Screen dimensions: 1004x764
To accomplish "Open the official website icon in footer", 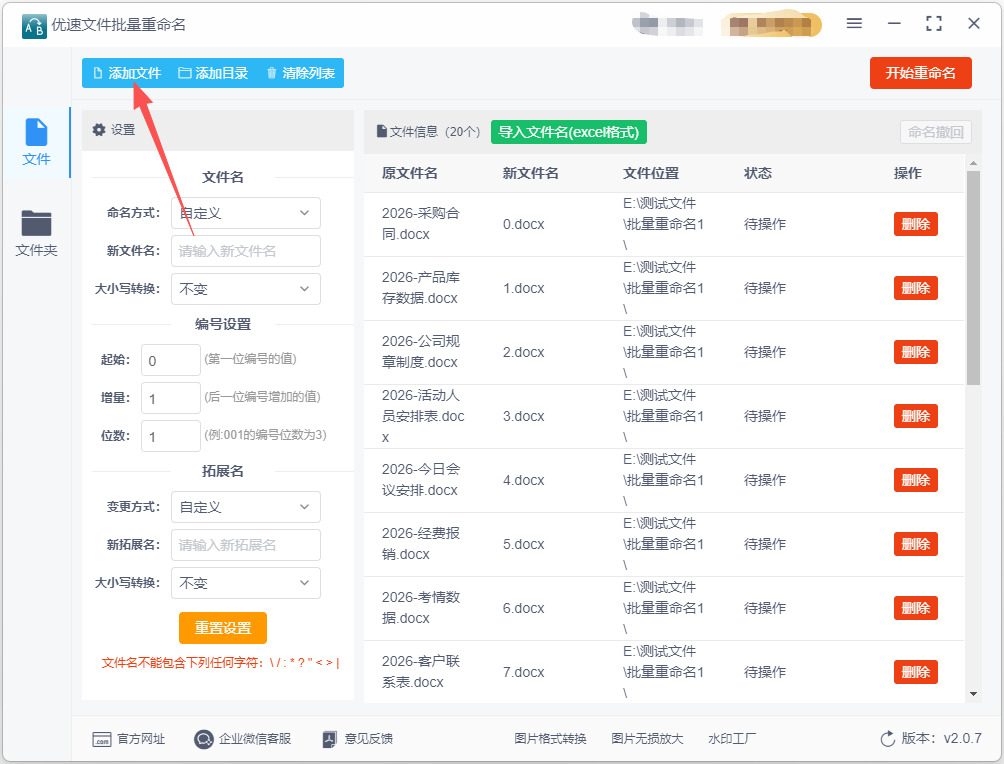I will pyautogui.click(x=101, y=739).
